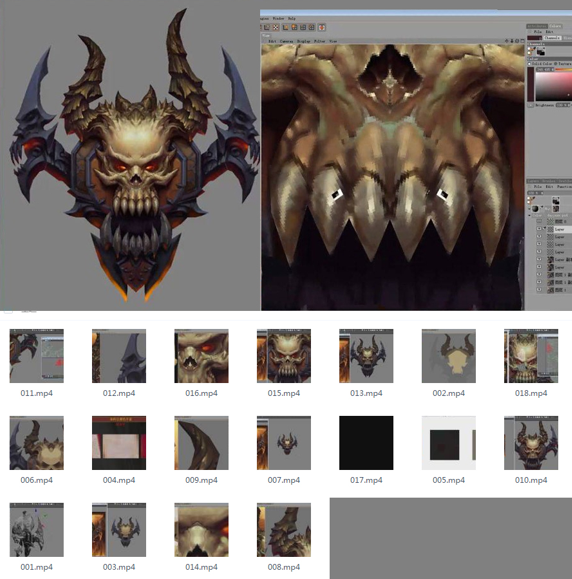Open the color mode dropdown above color field
This screenshot has height=579, width=572.
click(545, 69)
